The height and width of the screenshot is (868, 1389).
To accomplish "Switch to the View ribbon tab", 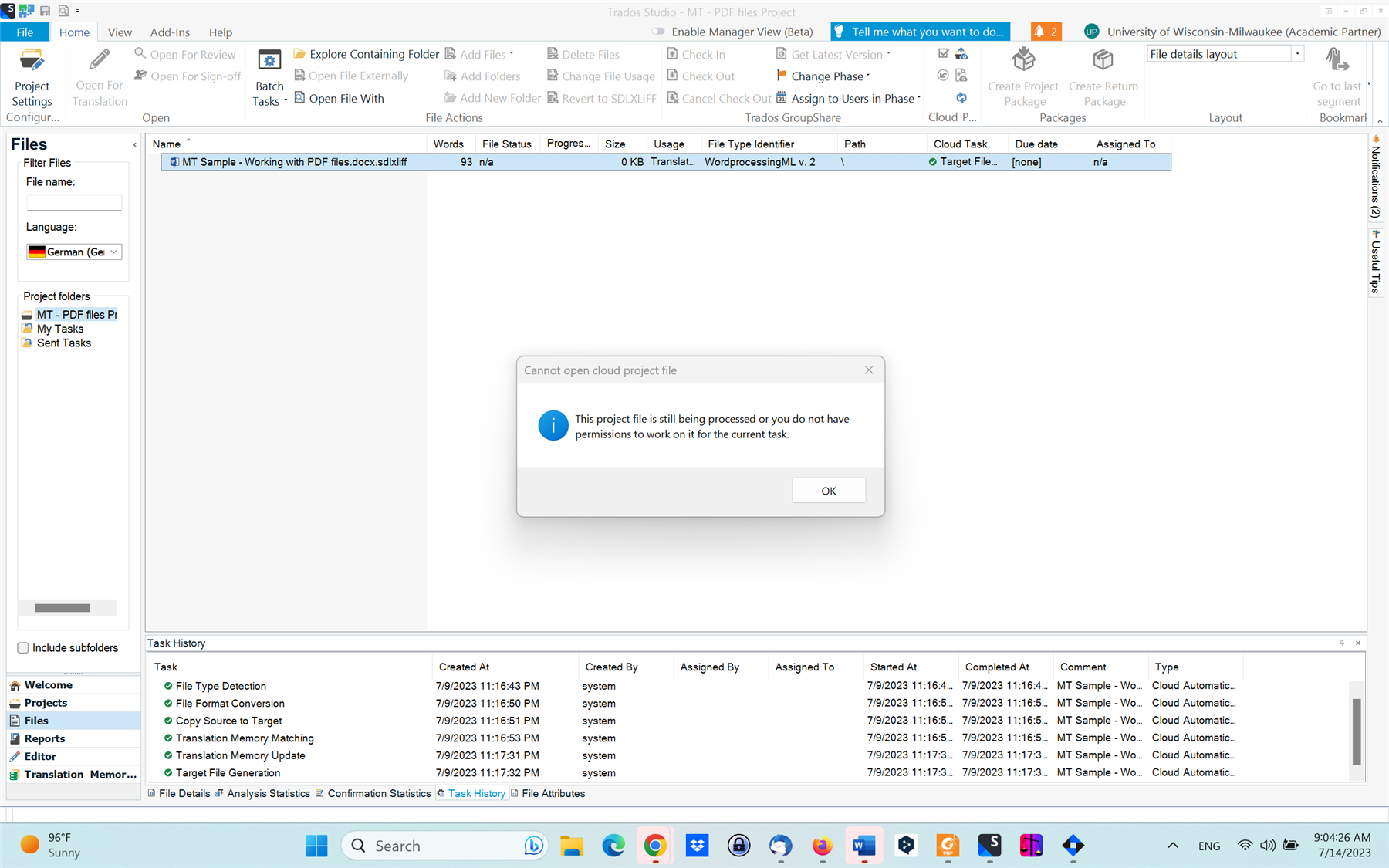I will pyautogui.click(x=120, y=32).
